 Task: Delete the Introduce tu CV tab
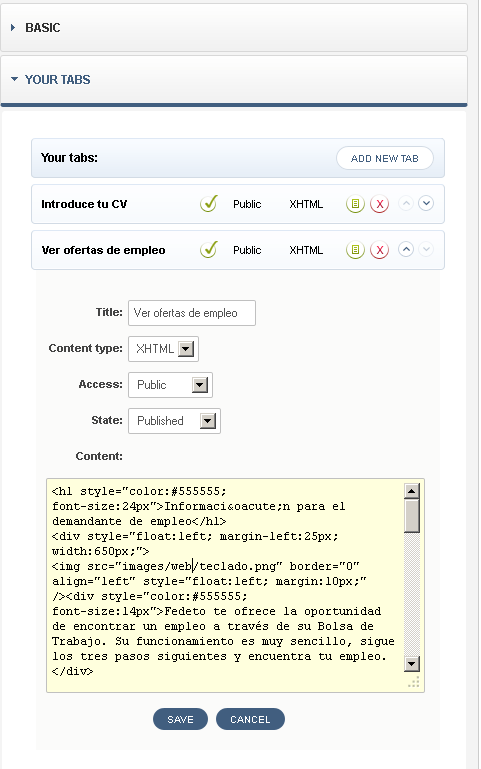[379, 204]
